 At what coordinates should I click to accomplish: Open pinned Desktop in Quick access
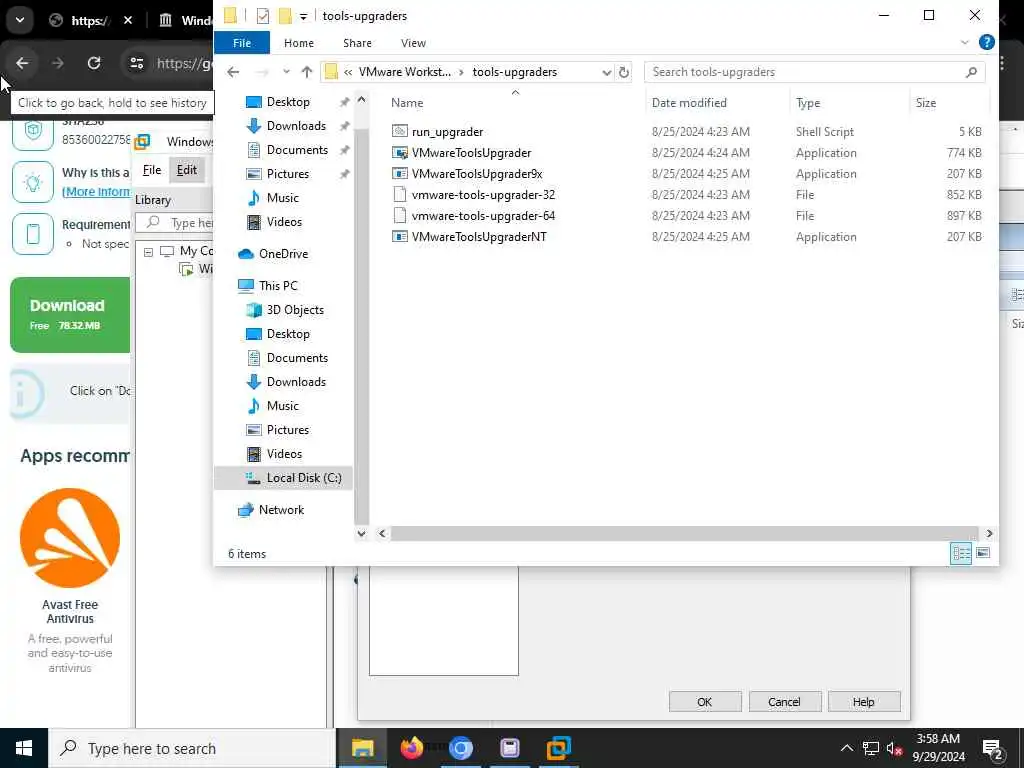click(288, 102)
